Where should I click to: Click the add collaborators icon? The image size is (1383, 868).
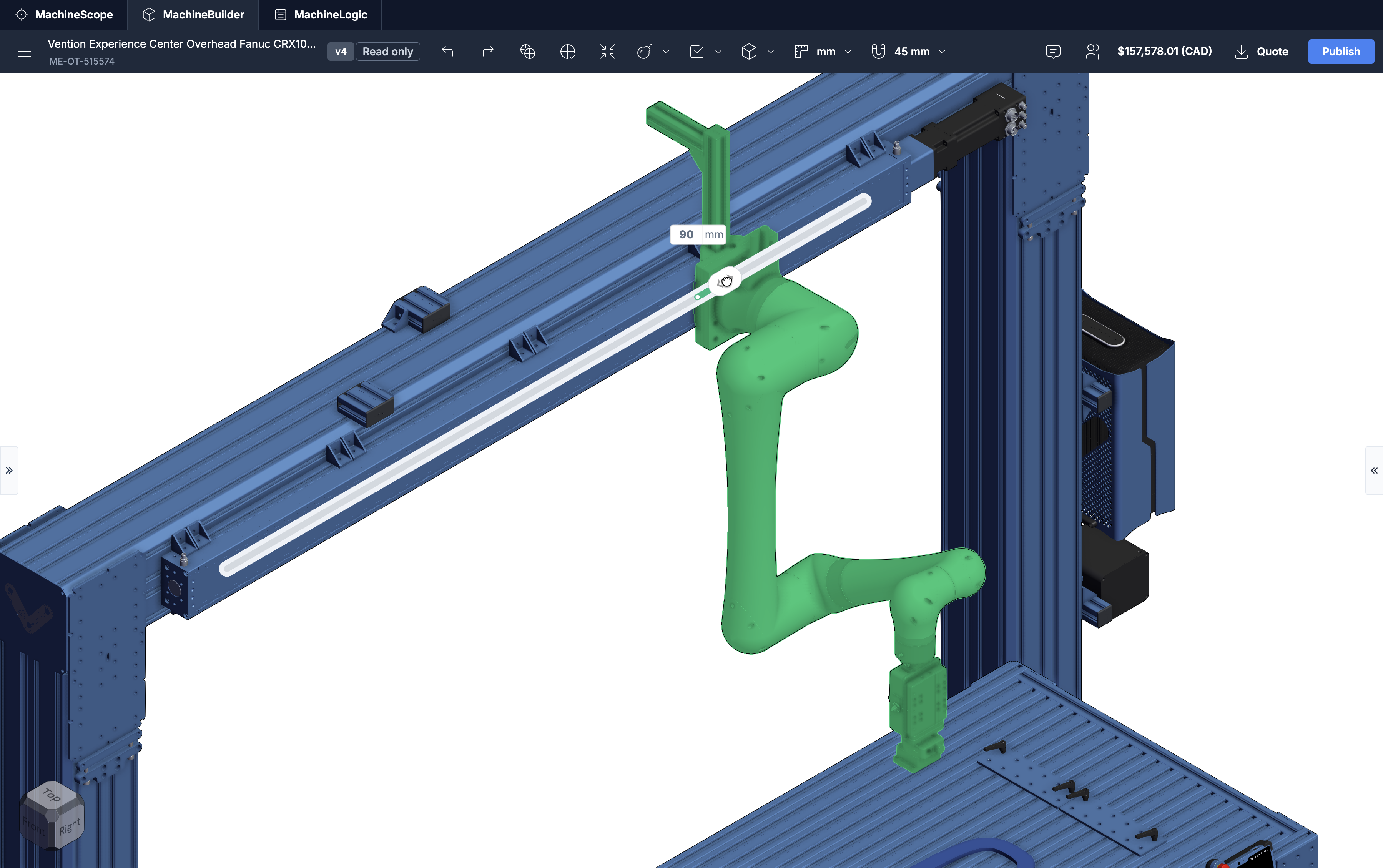[x=1093, y=52]
